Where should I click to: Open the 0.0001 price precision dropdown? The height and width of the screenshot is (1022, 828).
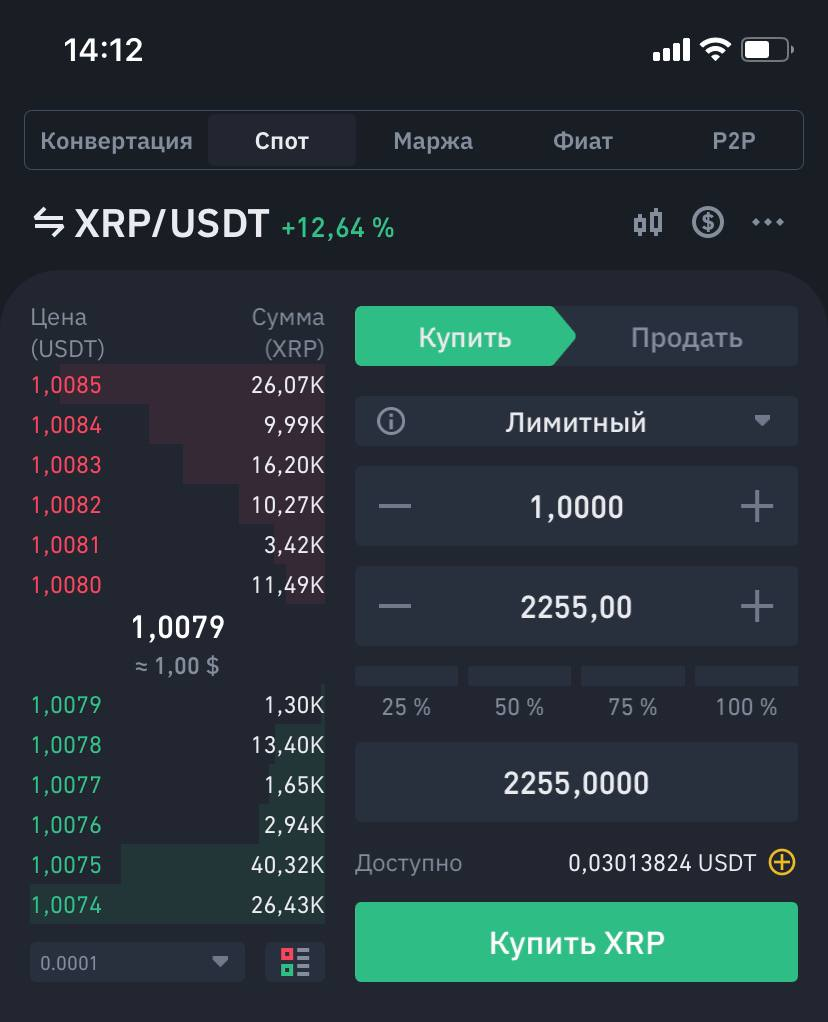click(x=137, y=962)
